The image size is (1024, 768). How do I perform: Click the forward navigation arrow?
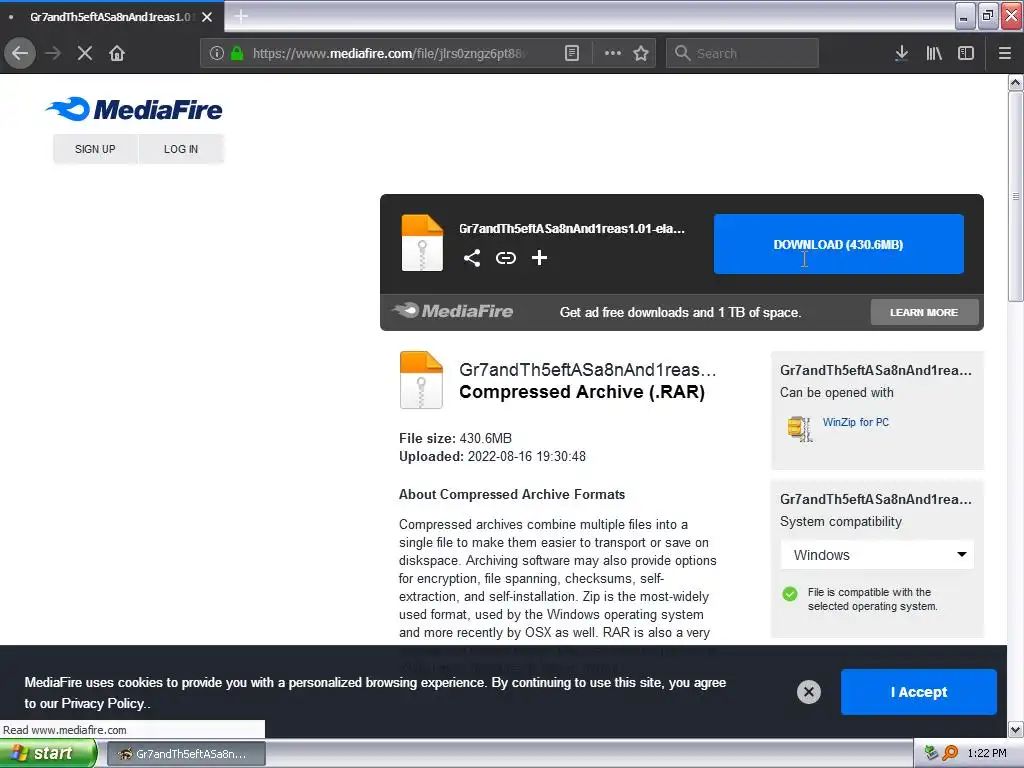(x=53, y=53)
